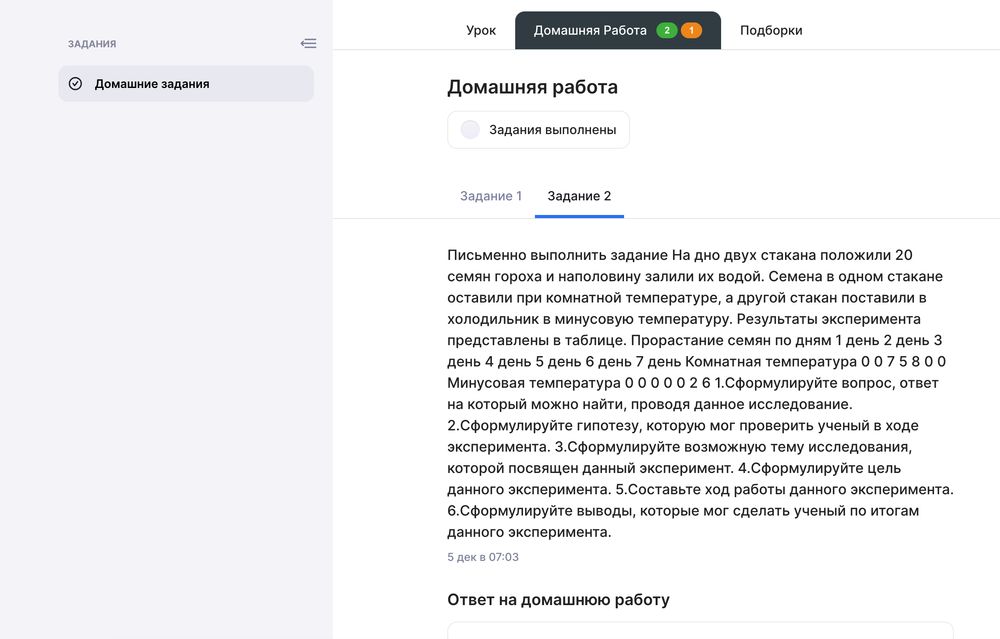Click the check-circle icon beside Домашние задания
Image resolution: width=1000 pixels, height=639 pixels.
[x=75, y=84]
